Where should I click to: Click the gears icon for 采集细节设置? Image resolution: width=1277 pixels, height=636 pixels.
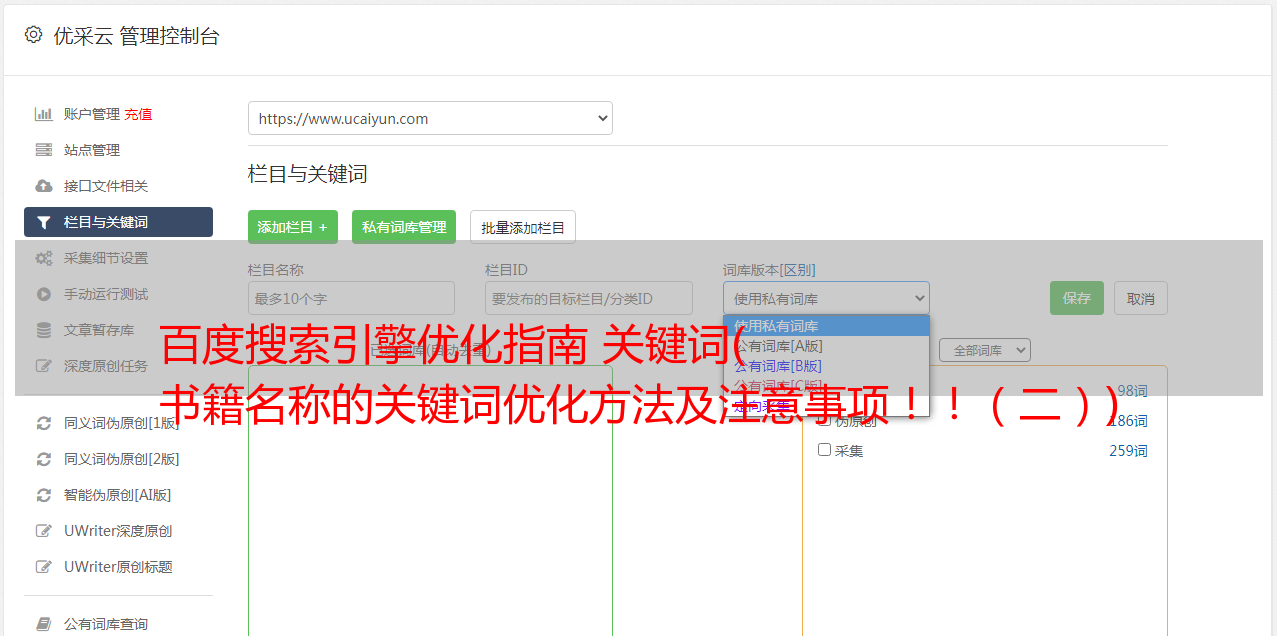tap(44, 258)
